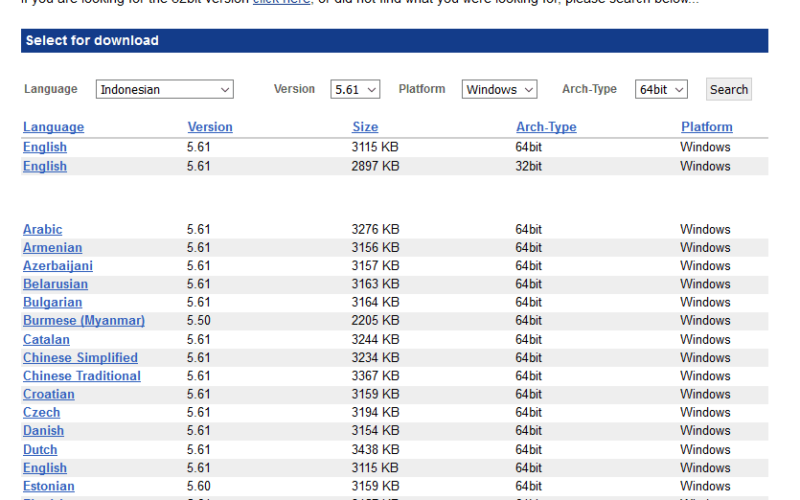Sort by the Language column header
This screenshot has width=800, height=500.
(x=54, y=127)
